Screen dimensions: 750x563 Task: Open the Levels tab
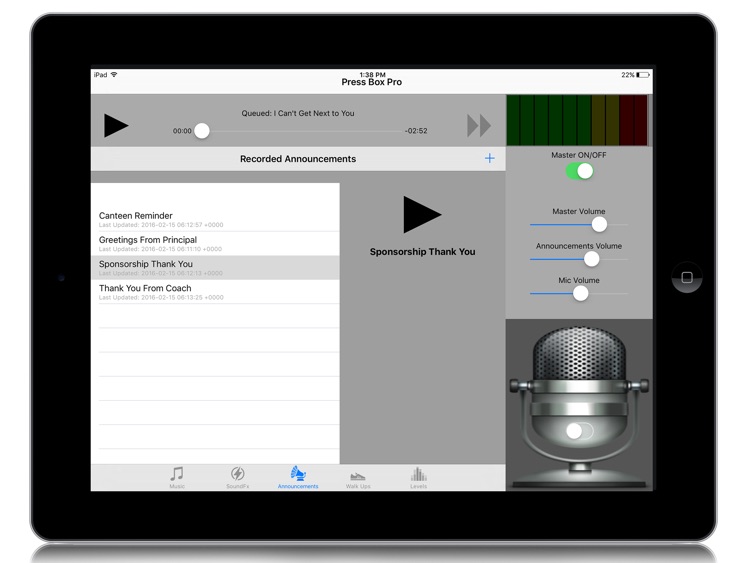pos(419,477)
